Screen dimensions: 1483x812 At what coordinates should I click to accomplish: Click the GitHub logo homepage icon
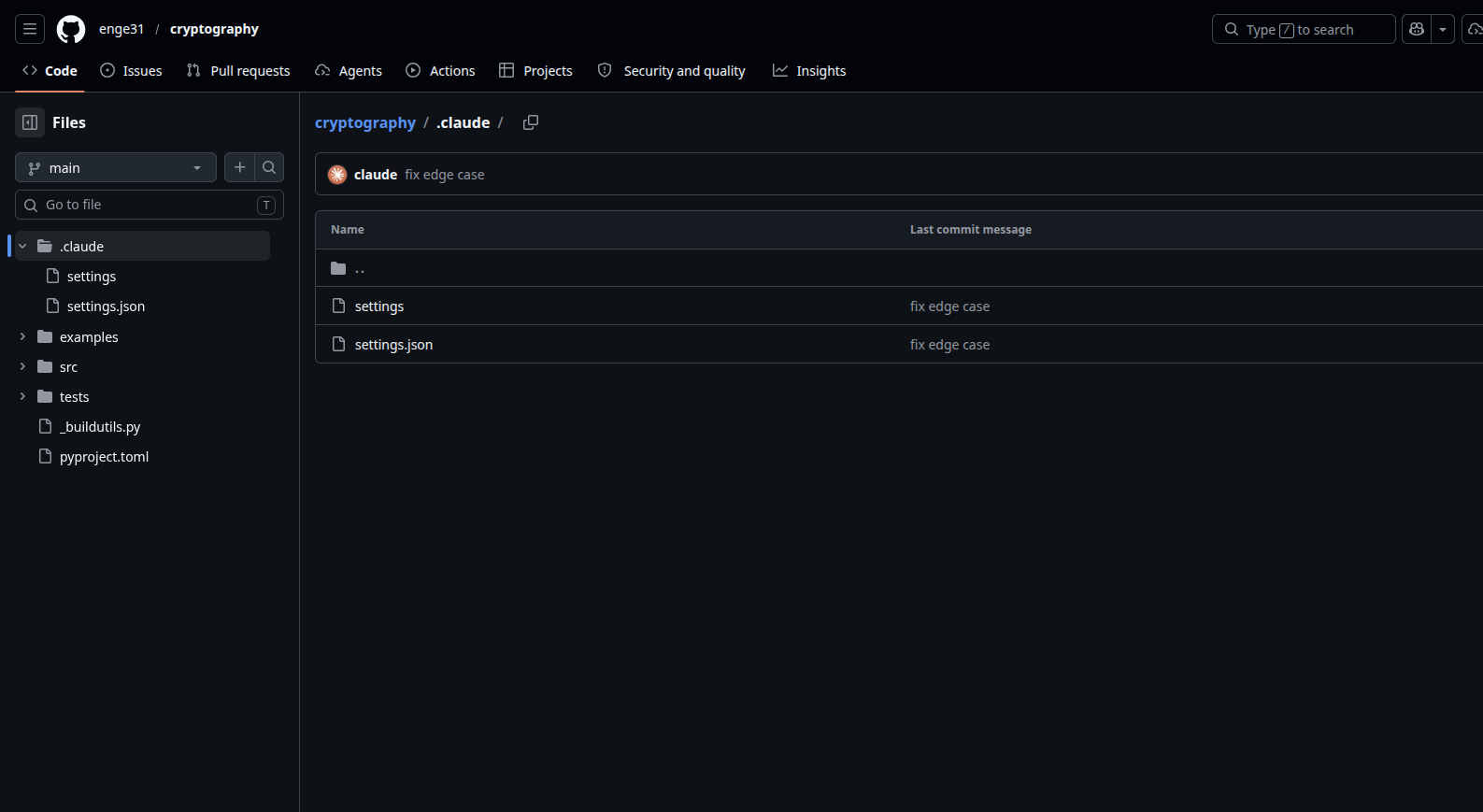(x=71, y=29)
